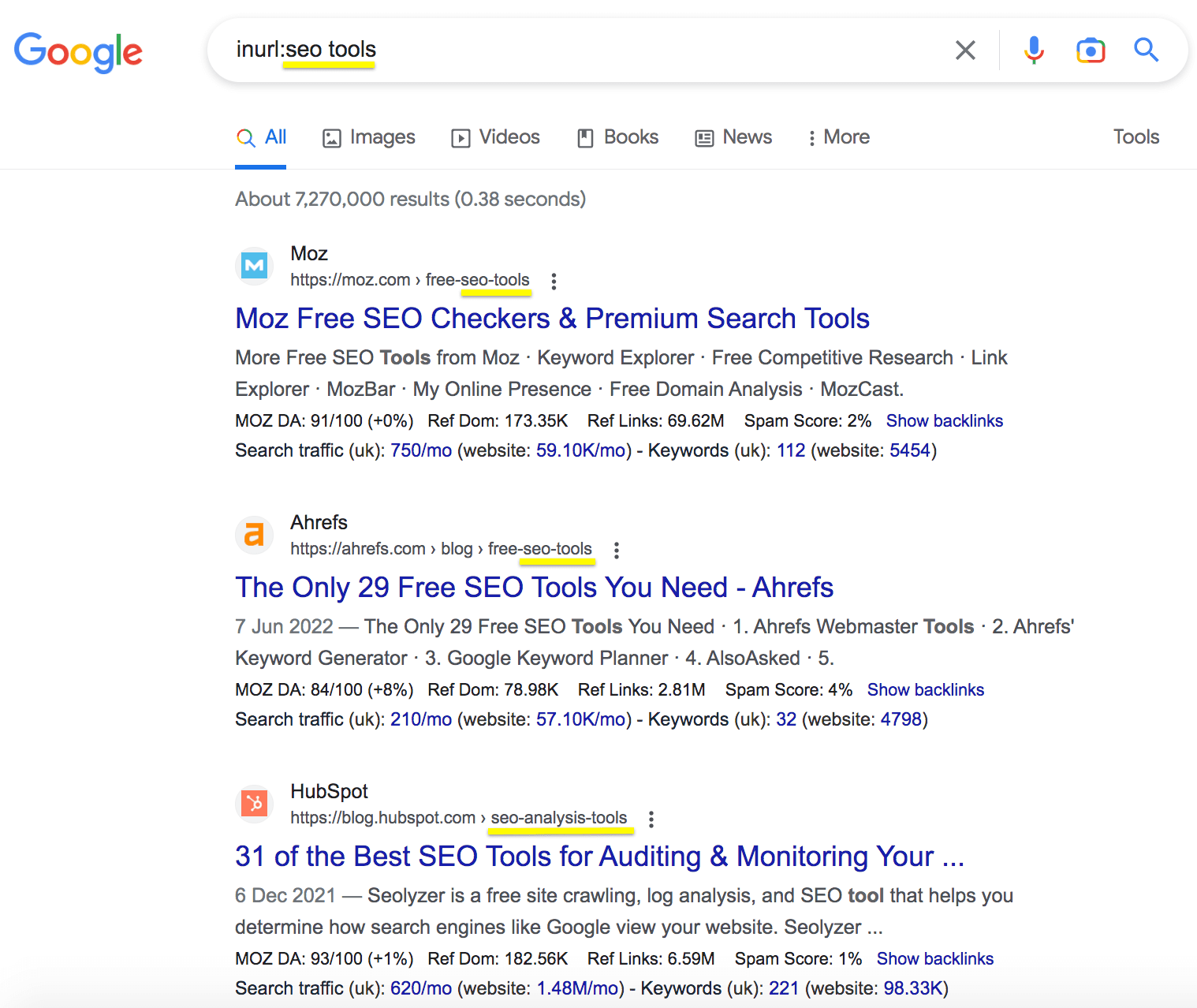Click the HubSpot site name label

pos(329,792)
